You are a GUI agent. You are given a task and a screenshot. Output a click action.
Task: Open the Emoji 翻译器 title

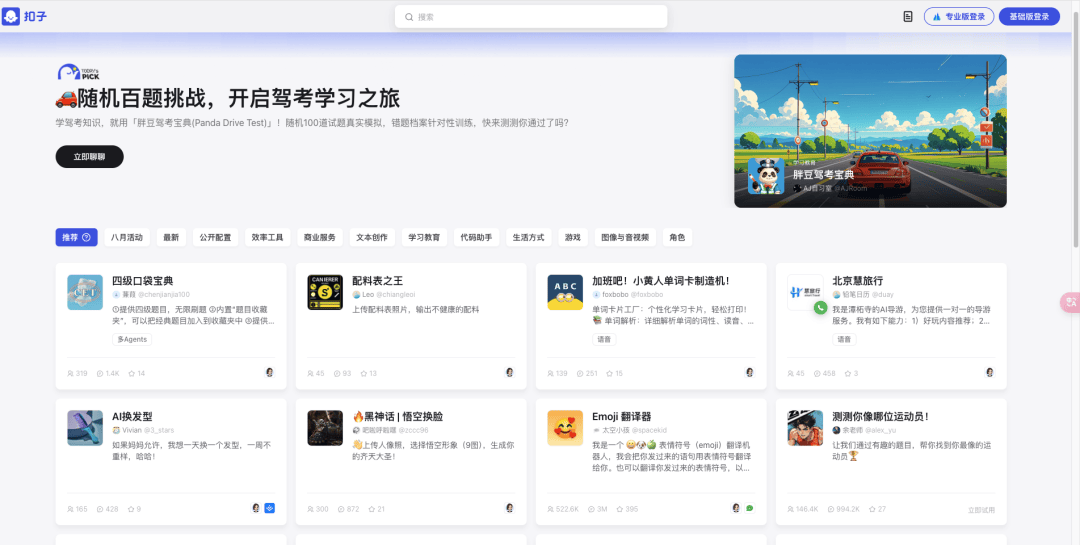pyautogui.click(x=622, y=417)
